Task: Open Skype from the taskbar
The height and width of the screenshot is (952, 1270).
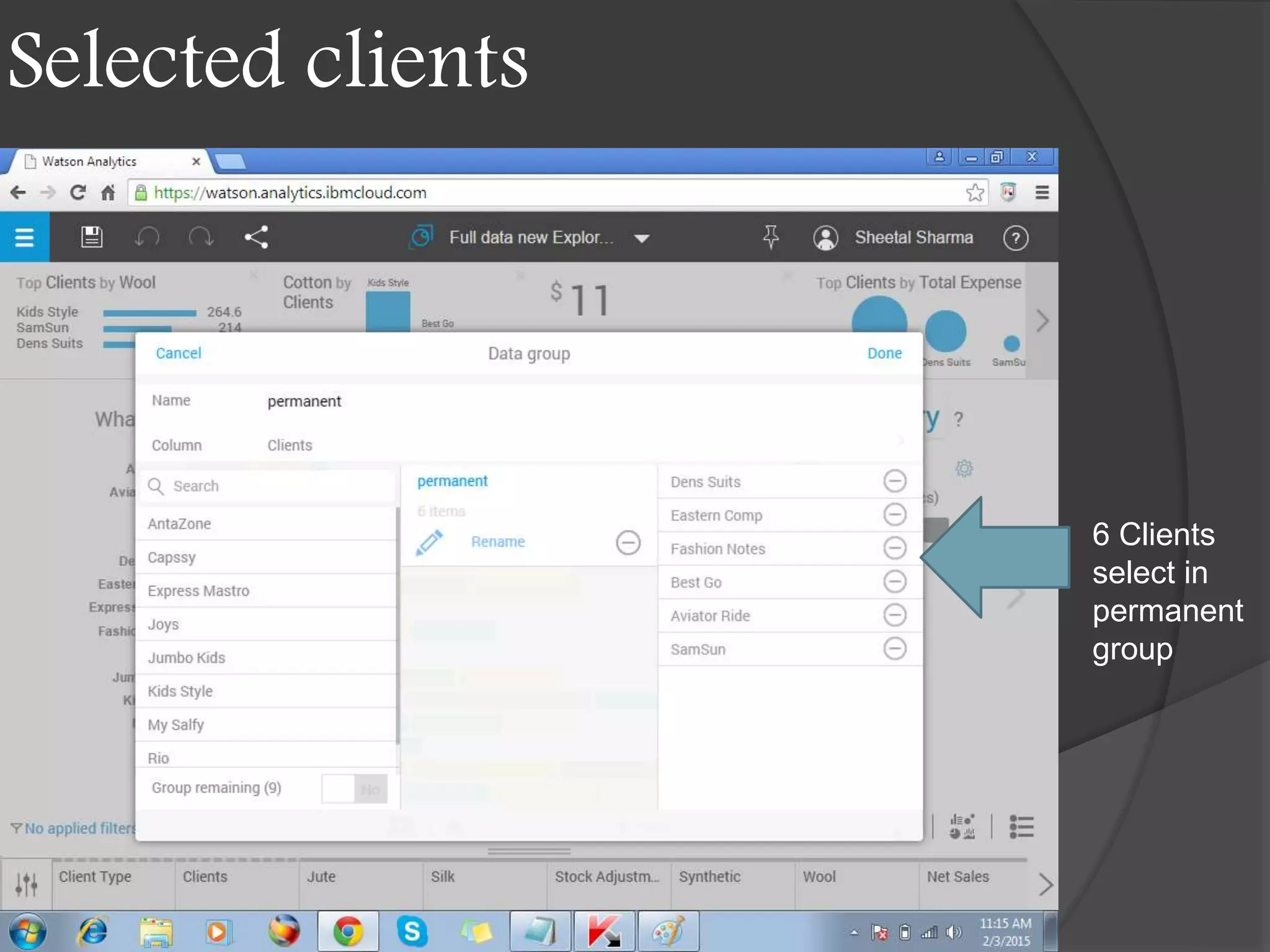Action: (x=412, y=932)
